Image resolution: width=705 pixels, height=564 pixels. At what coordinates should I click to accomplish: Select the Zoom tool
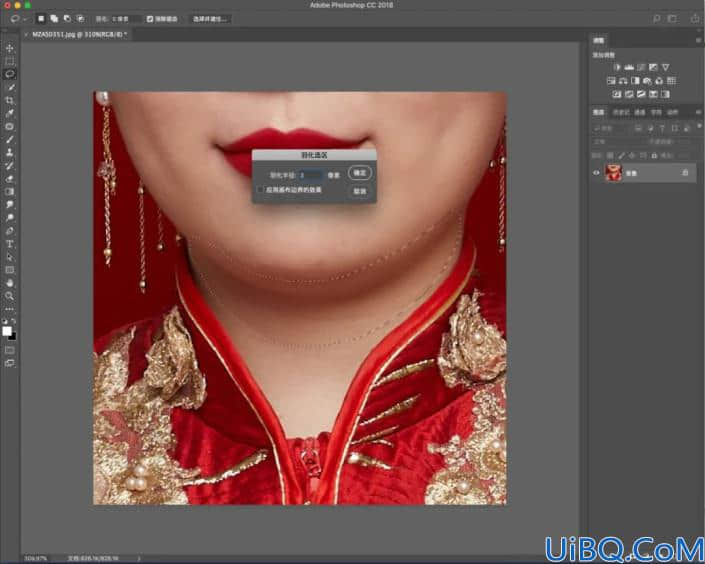[x=9, y=296]
